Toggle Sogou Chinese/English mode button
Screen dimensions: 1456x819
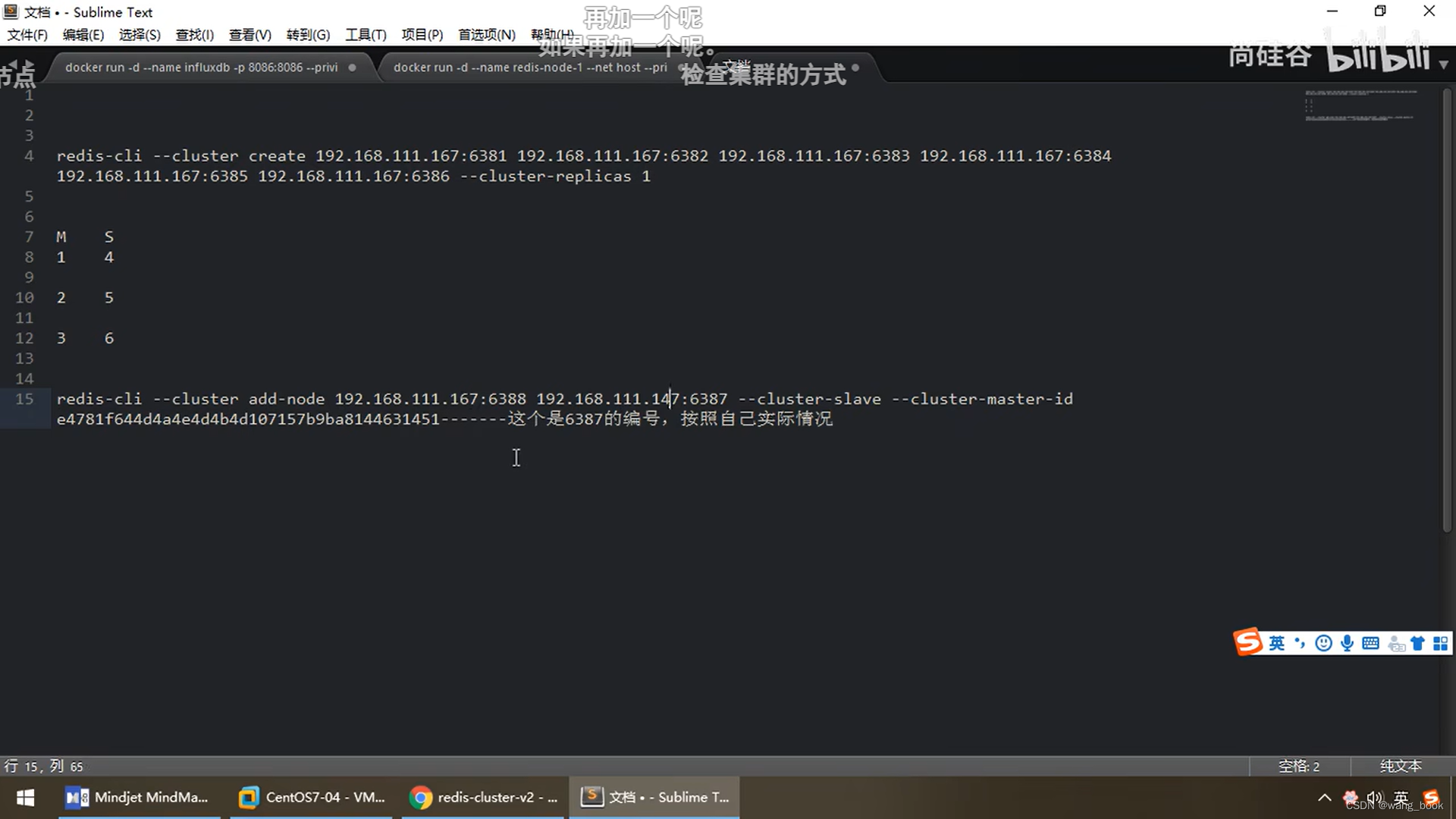(1277, 644)
